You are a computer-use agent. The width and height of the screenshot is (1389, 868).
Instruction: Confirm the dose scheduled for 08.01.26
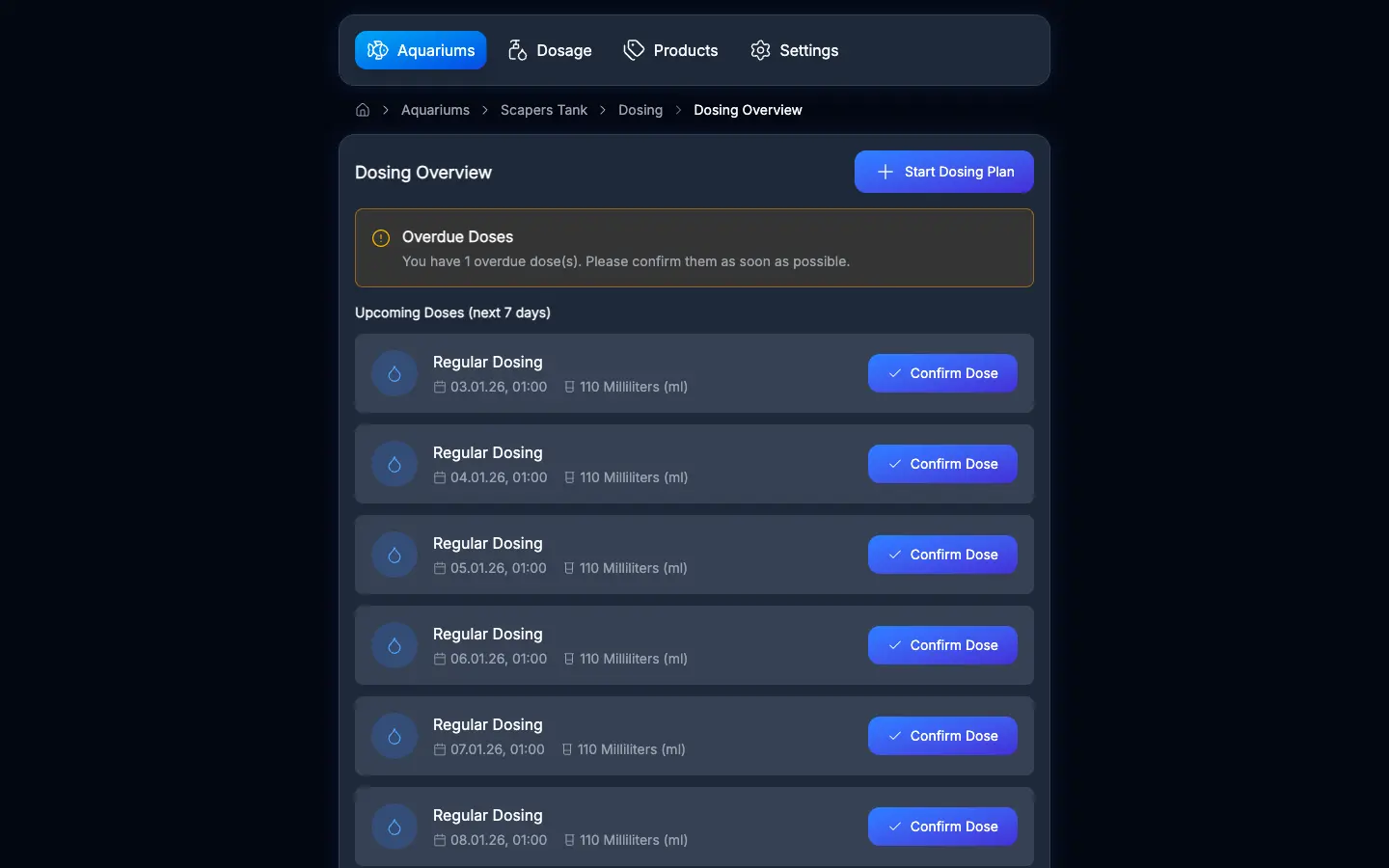pos(942,827)
